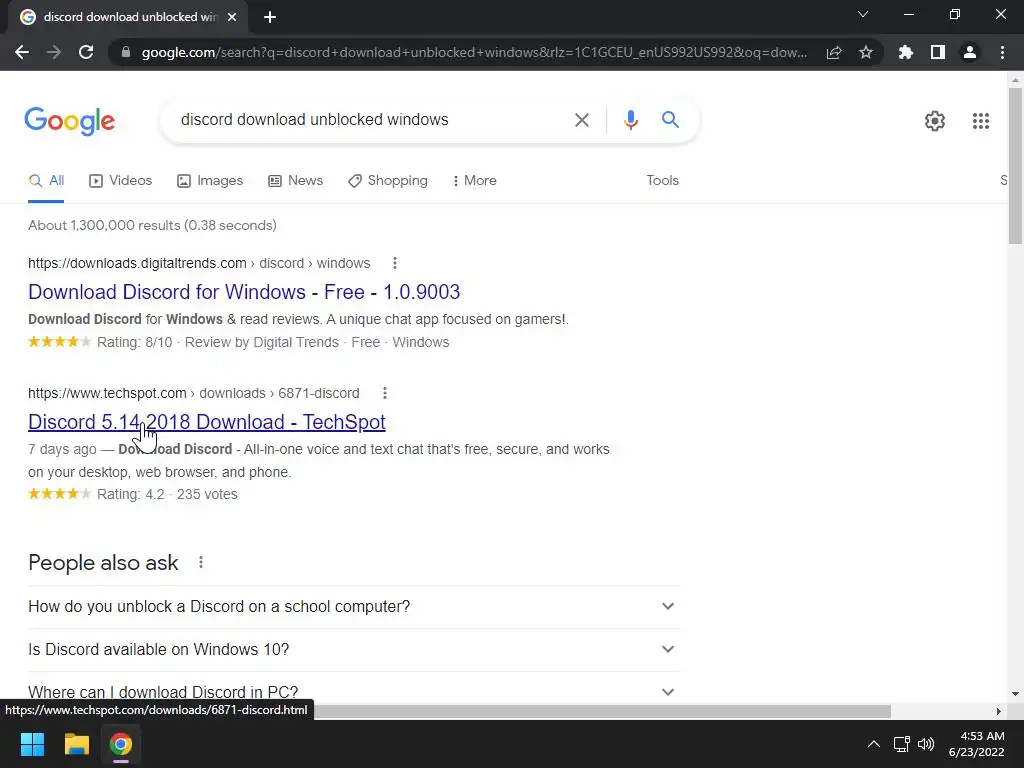Open Chrome profile avatar

click(970, 52)
